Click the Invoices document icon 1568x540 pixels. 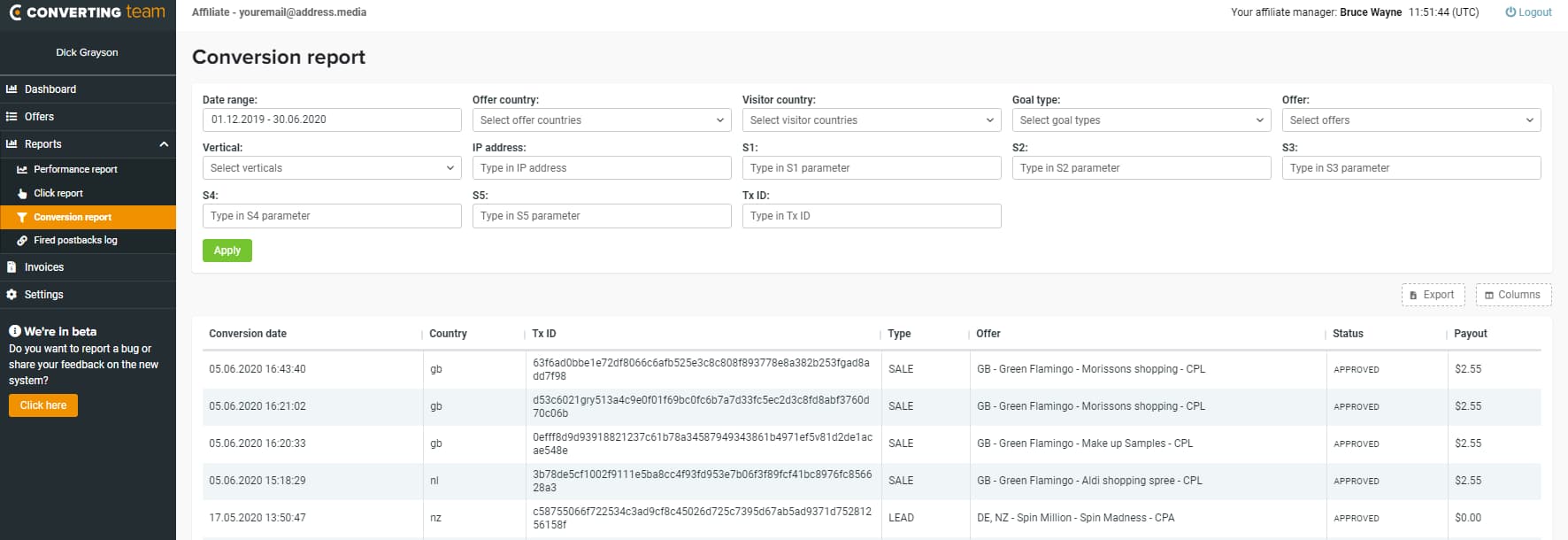[x=12, y=267]
